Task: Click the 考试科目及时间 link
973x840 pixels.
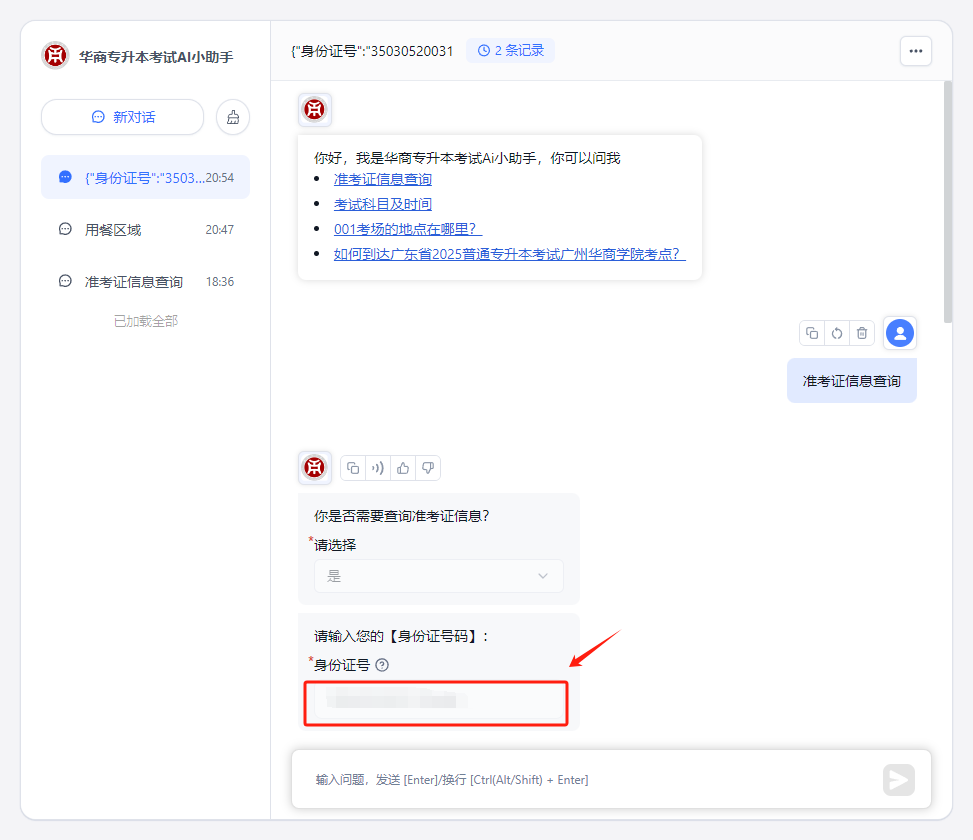Action: (x=383, y=204)
